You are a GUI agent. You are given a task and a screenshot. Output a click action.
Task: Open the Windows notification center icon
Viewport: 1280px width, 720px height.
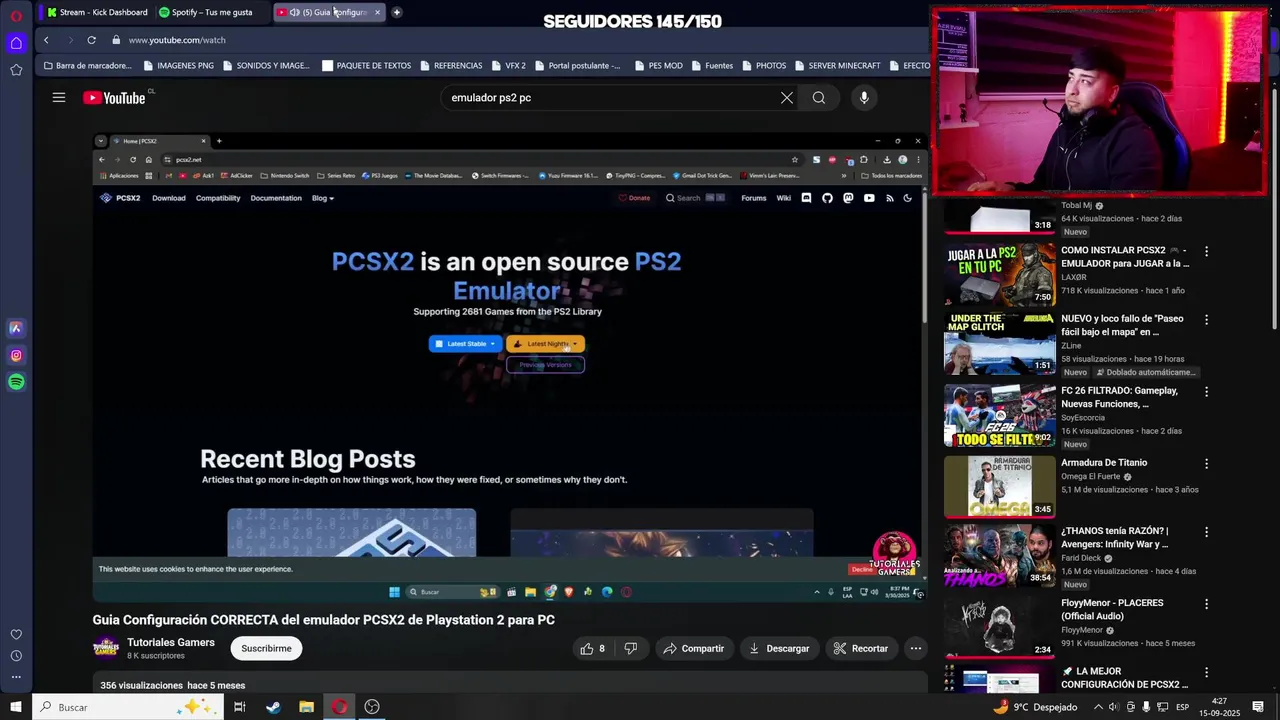[1258, 707]
